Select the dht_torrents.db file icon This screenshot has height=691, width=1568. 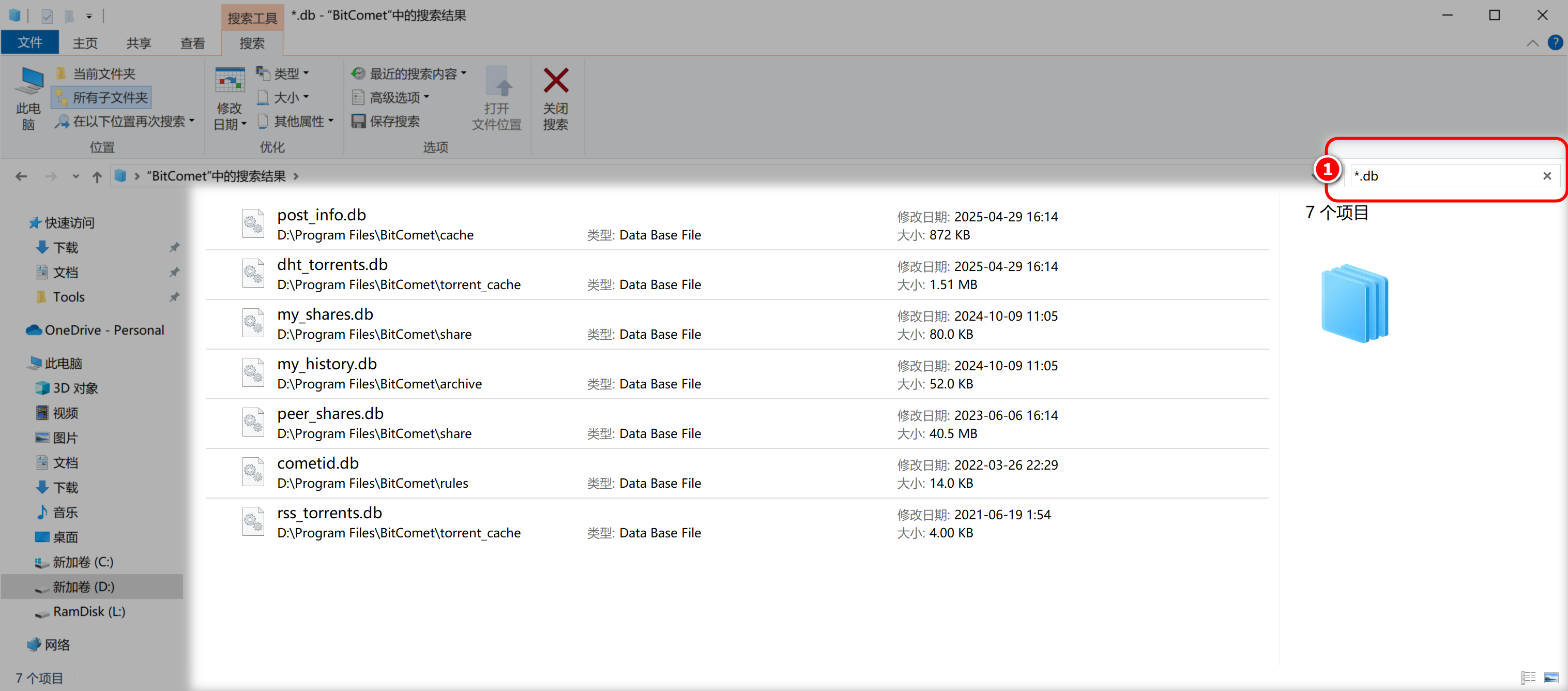pos(253,274)
